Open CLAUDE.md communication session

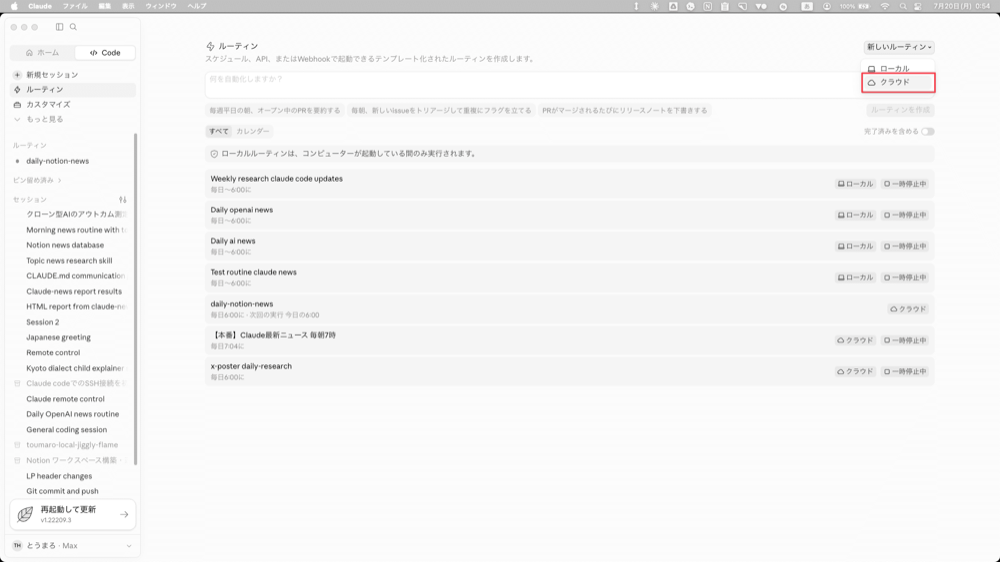point(75,276)
